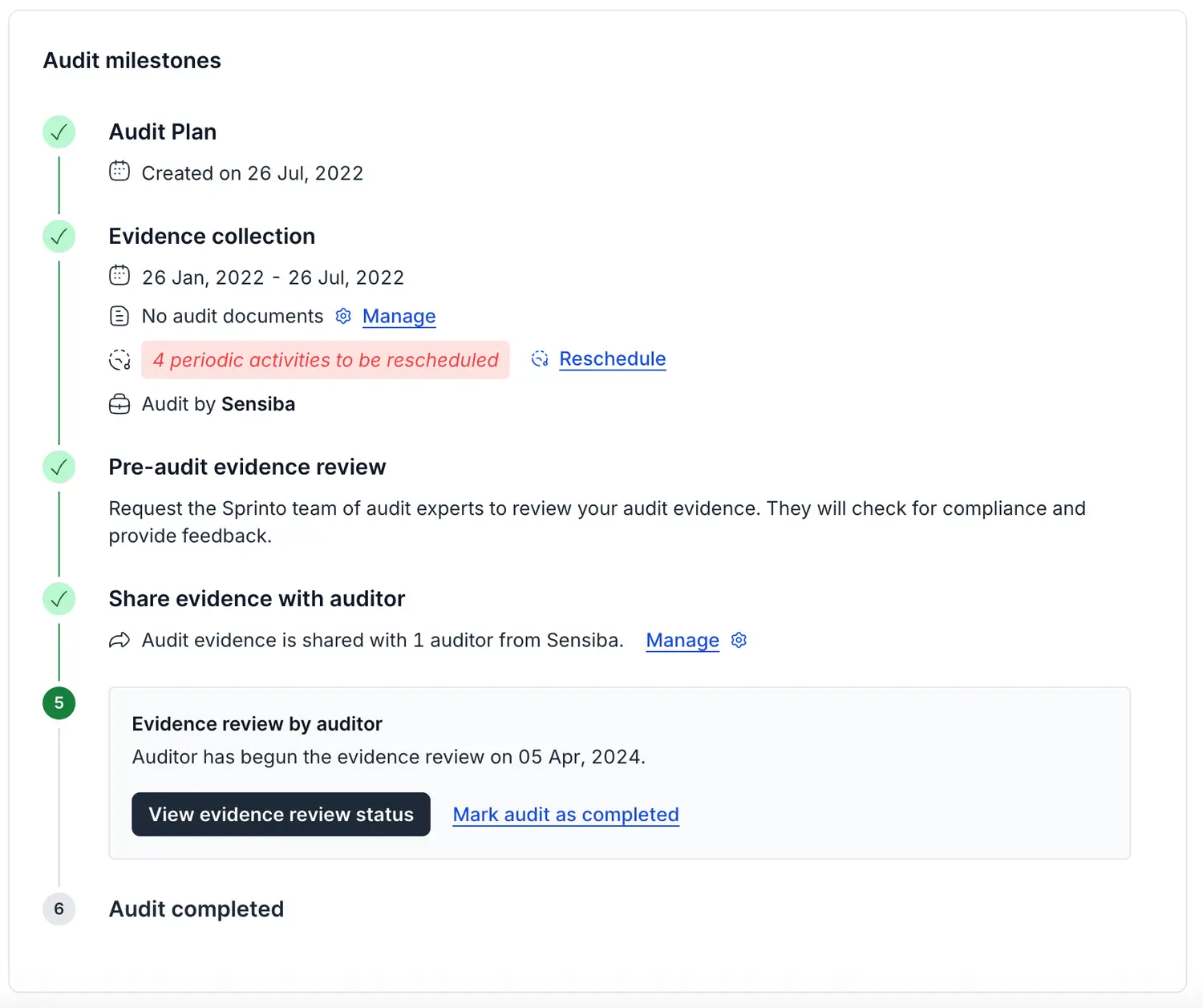Open Manage link for shared auditor evidence

pyautogui.click(x=683, y=640)
